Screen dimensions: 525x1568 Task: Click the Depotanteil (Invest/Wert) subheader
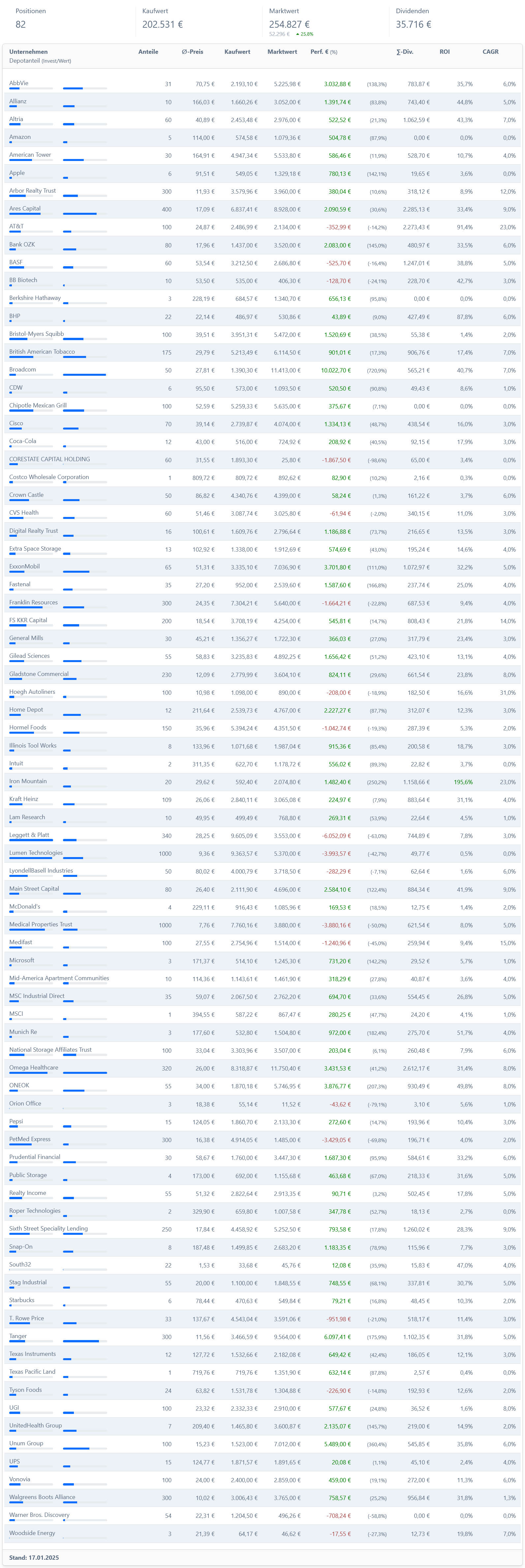coord(40,61)
